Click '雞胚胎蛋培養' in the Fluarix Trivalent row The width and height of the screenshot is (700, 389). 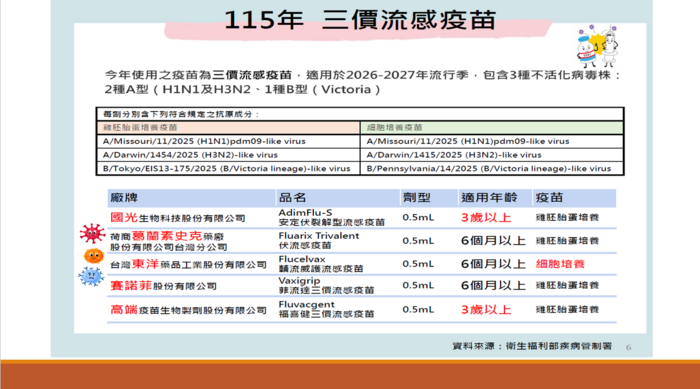pos(567,241)
